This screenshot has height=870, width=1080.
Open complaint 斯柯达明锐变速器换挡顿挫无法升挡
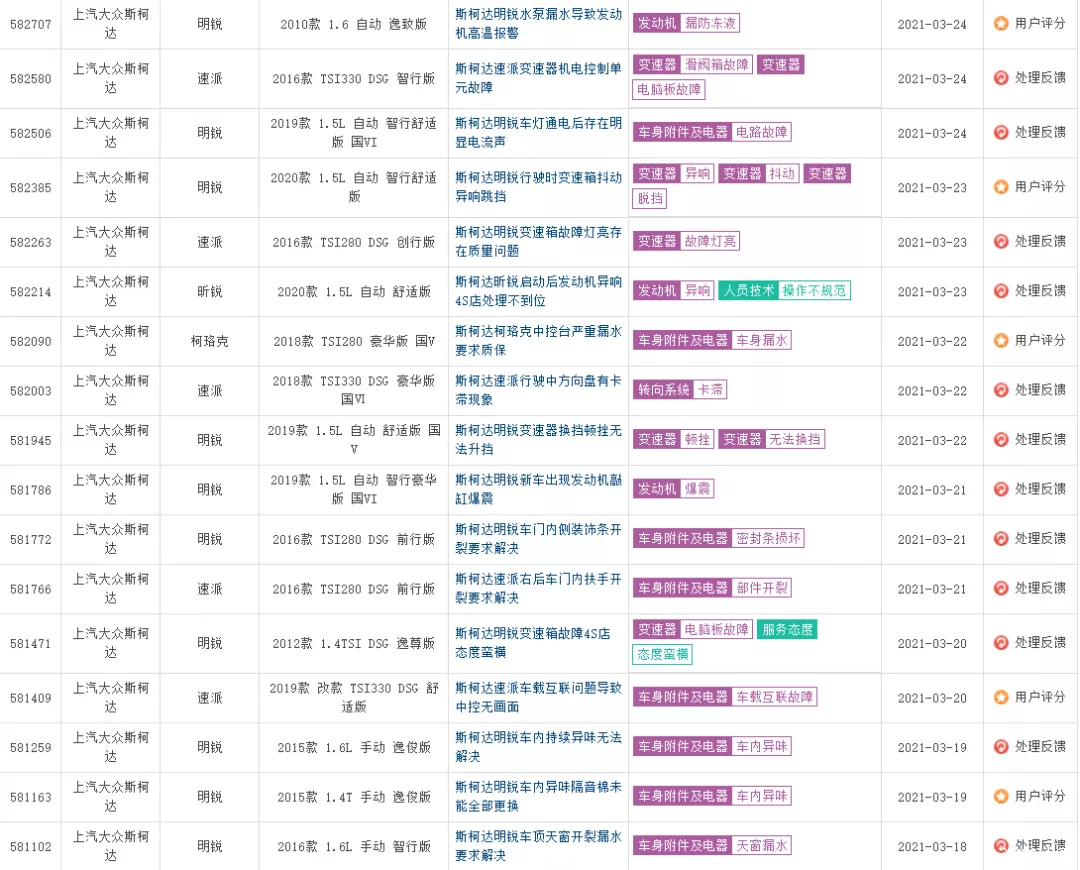coord(538,439)
